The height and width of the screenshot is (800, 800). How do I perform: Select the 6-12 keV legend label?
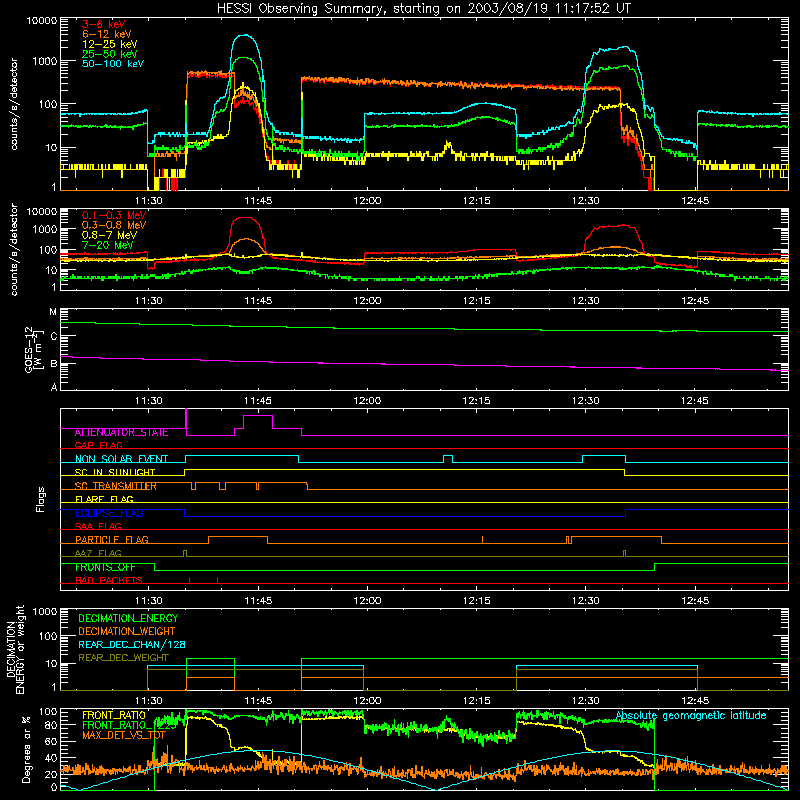point(107,34)
